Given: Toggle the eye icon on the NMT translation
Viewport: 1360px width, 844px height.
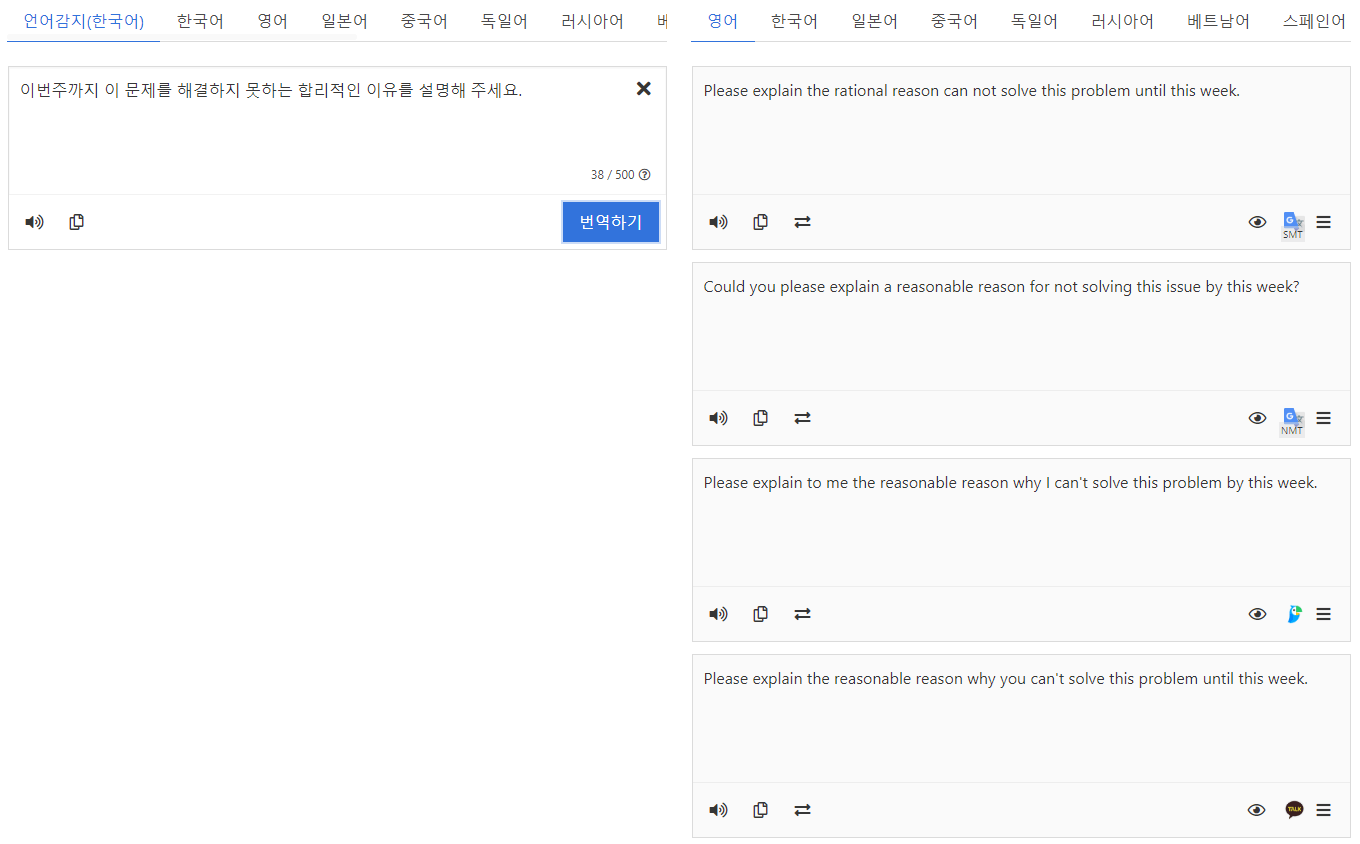Looking at the screenshot, I should tap(1257, 418).
